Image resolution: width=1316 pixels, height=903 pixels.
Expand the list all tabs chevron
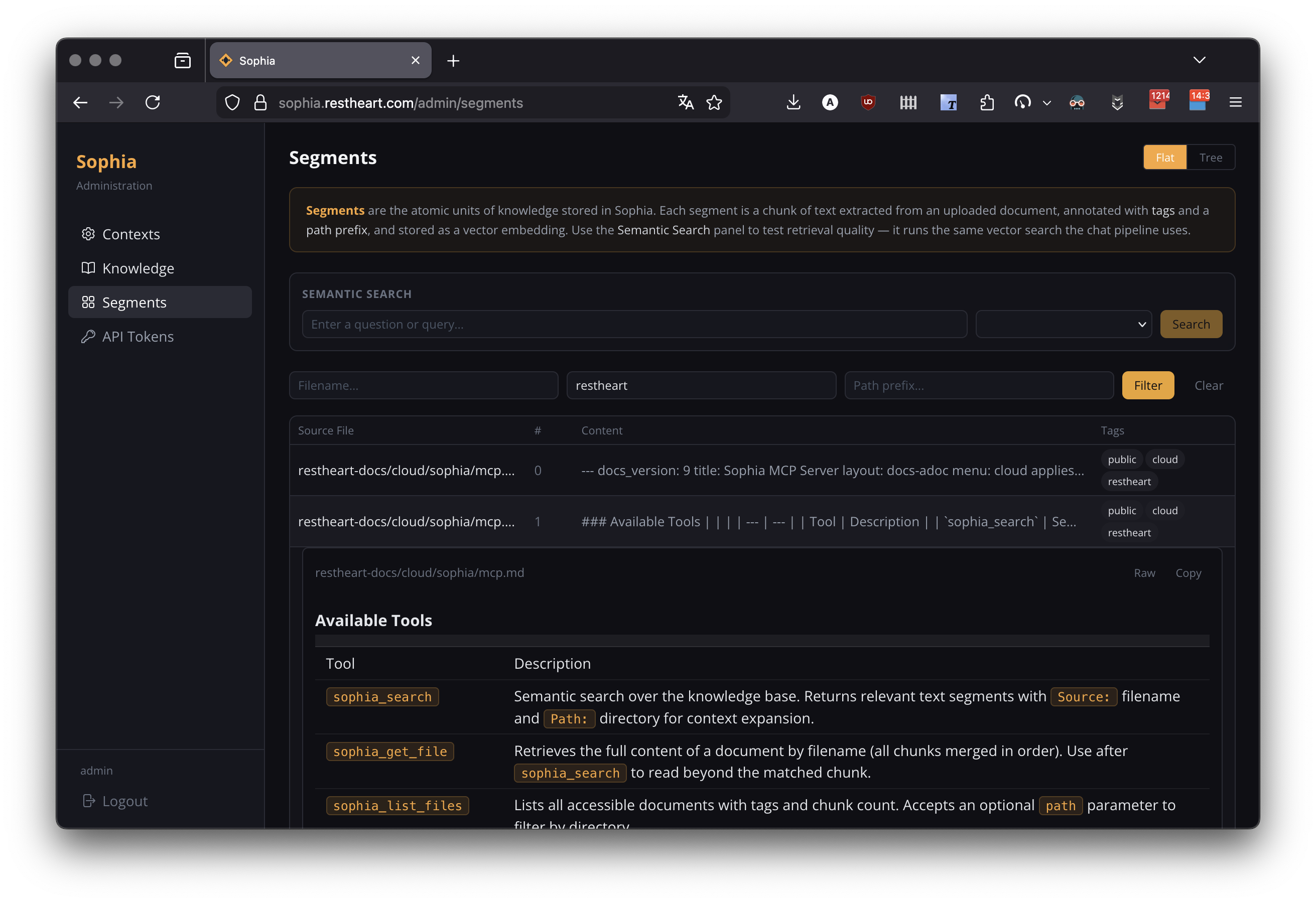1199,60
